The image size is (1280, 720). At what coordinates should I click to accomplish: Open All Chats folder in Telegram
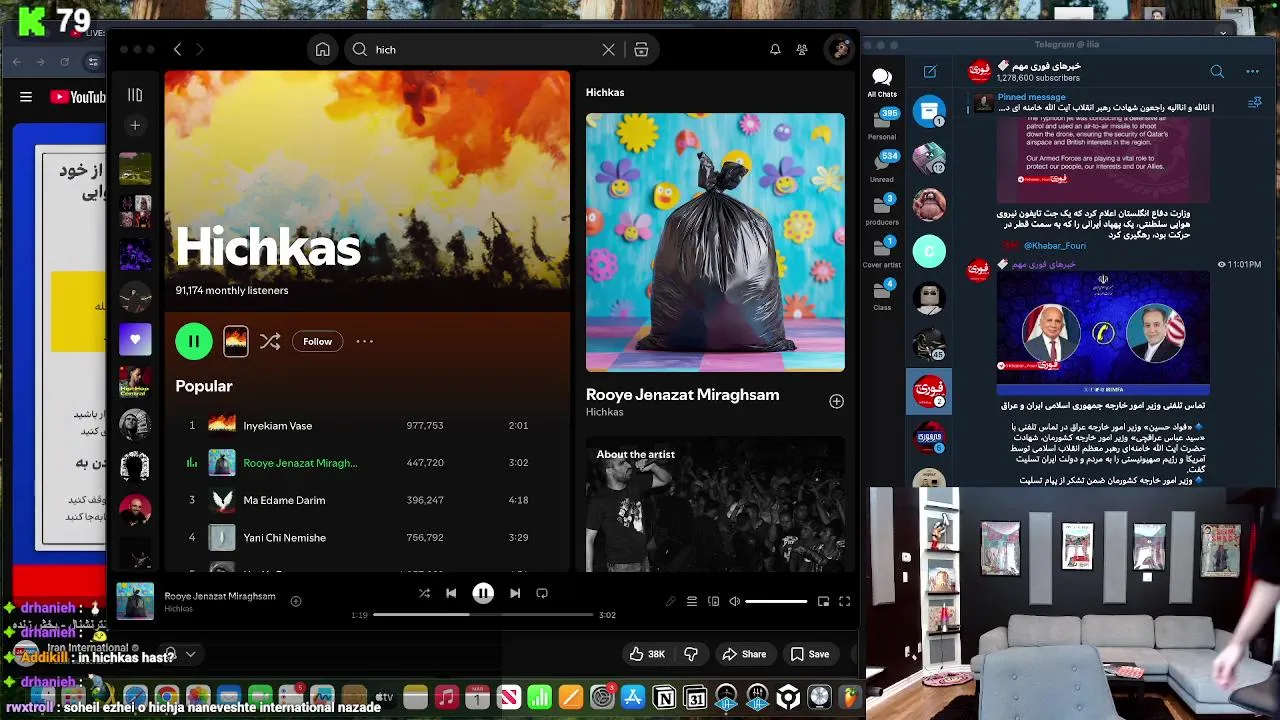[882, 82]
